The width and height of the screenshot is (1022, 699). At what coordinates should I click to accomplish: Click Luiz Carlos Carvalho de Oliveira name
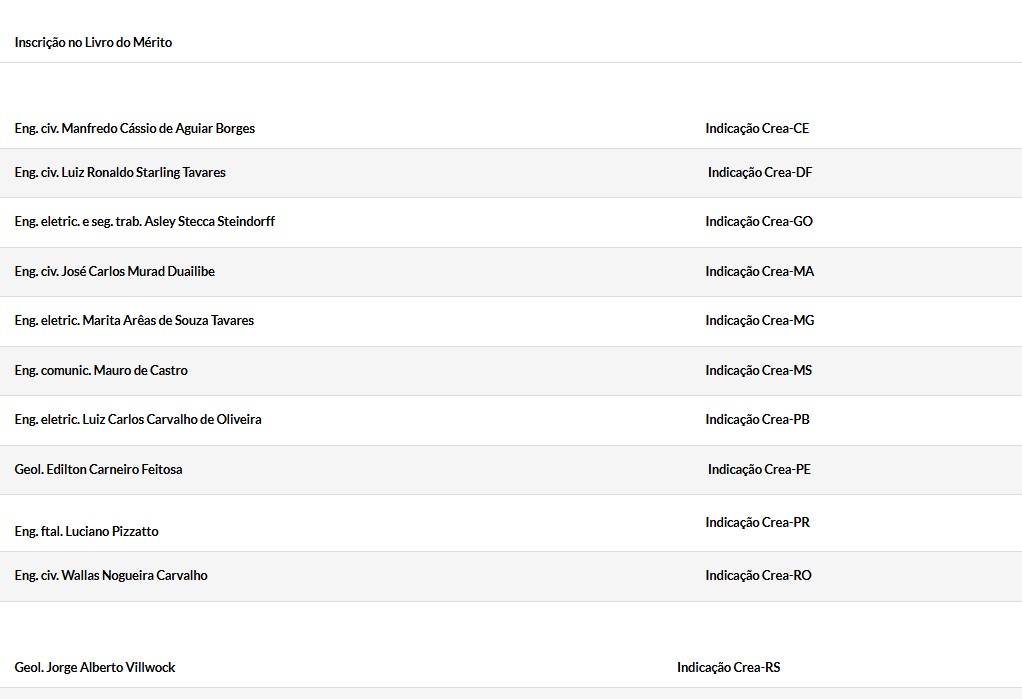(x=138, y=420)
